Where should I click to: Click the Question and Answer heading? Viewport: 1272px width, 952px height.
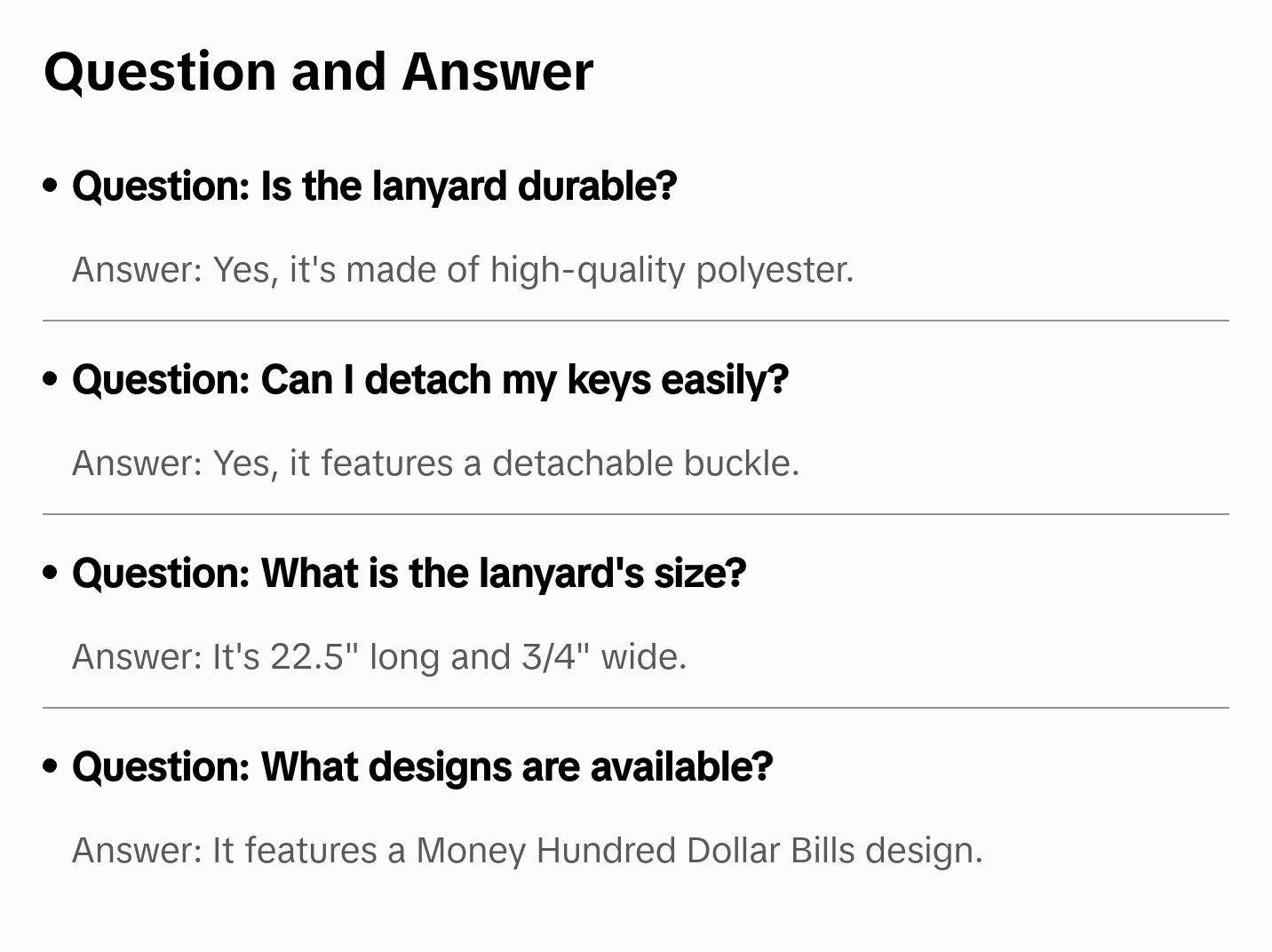(x=318, y=71)
